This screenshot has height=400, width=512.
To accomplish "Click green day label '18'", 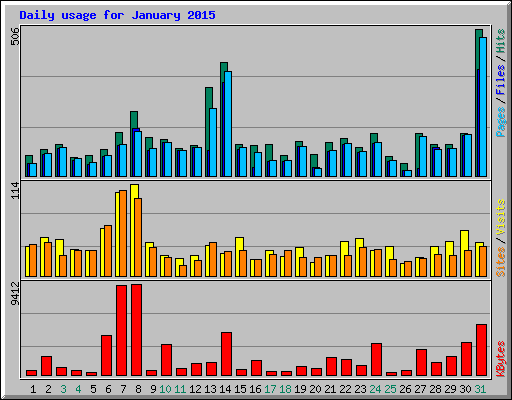I will tap(285, 389).
